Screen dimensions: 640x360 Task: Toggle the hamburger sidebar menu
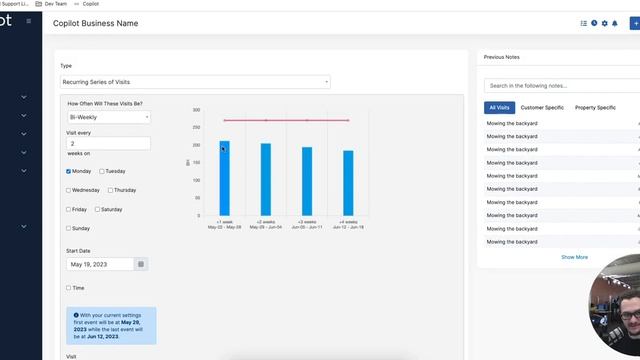click(29, 21)
